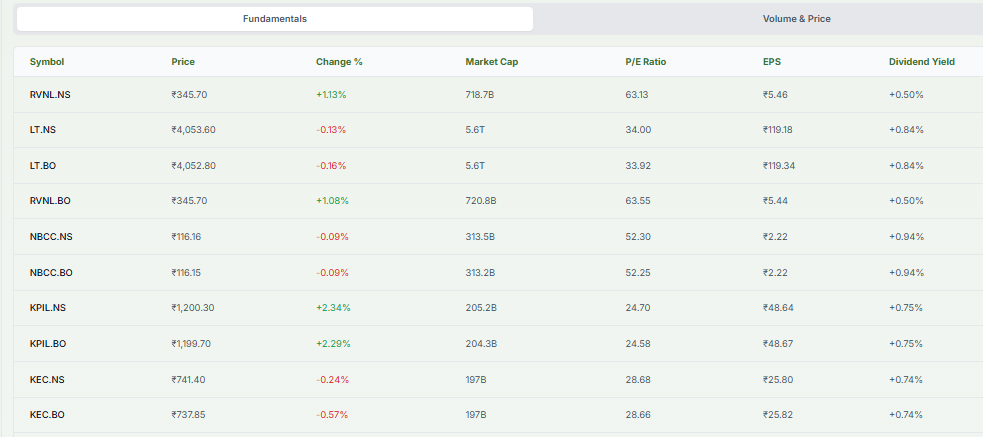Screen dimensions: 983x437
Task: Select the KPIL.NS symbol
Action: tap(48, 308)
